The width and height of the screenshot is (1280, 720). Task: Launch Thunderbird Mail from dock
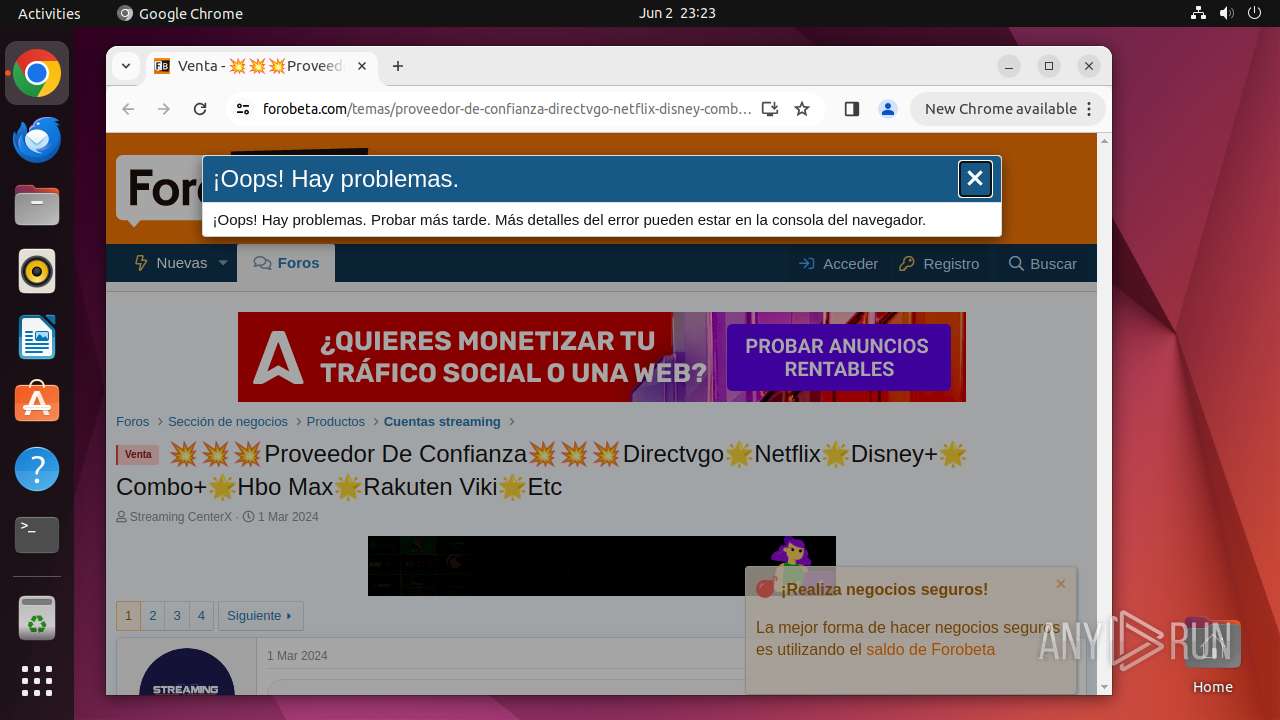pyautogui.click(x=37, y=140)
